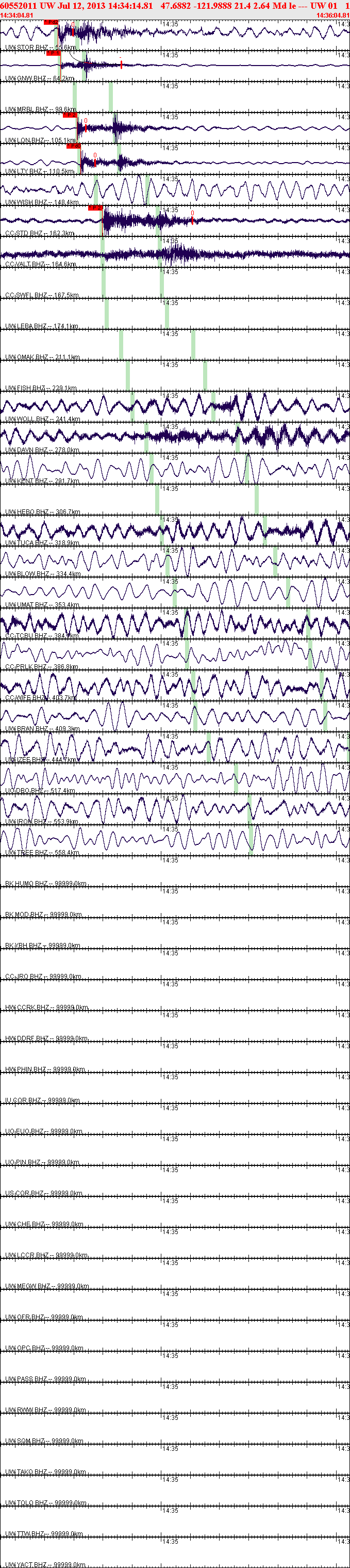Select station label UW TREE BHZ 558.4km
Viewport: 350px width, 1568px height.
[x=42, y=853]
